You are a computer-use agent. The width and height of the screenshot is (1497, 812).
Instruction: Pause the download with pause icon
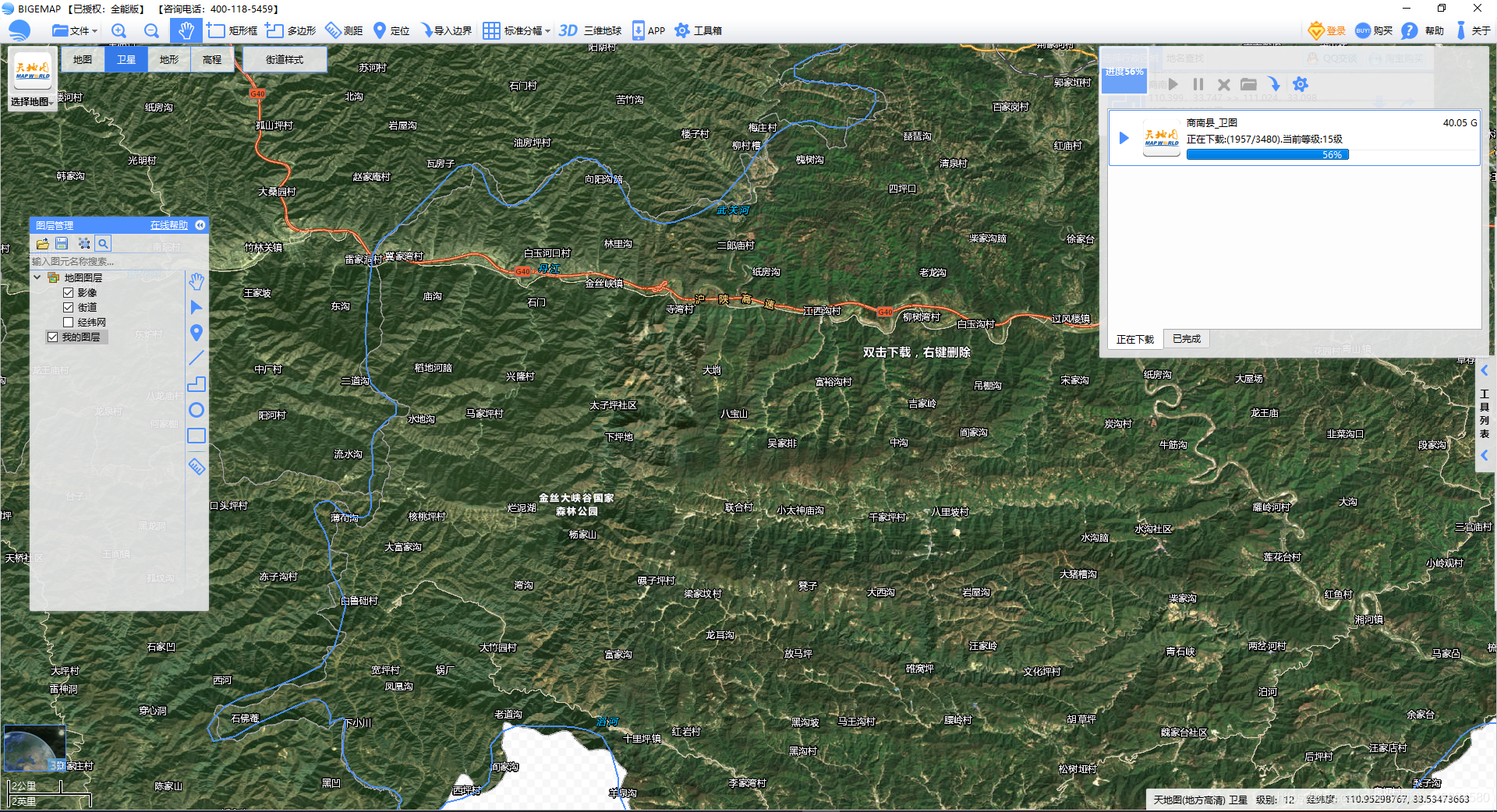click(x=1198, y=84)
